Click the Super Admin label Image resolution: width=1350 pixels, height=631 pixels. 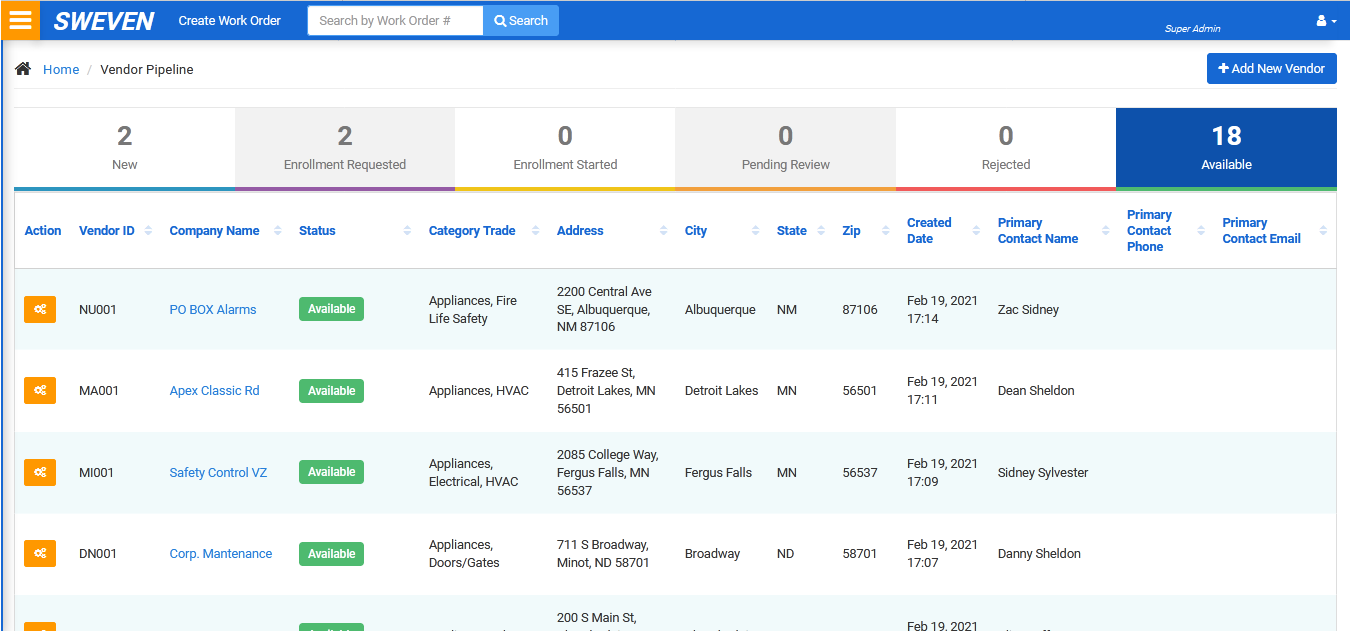click(1192, 28)
